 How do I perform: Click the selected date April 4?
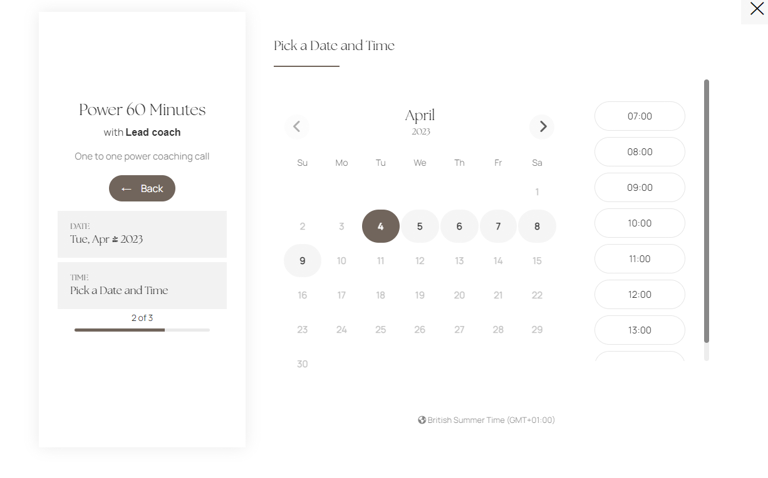[x=380, y=226]
